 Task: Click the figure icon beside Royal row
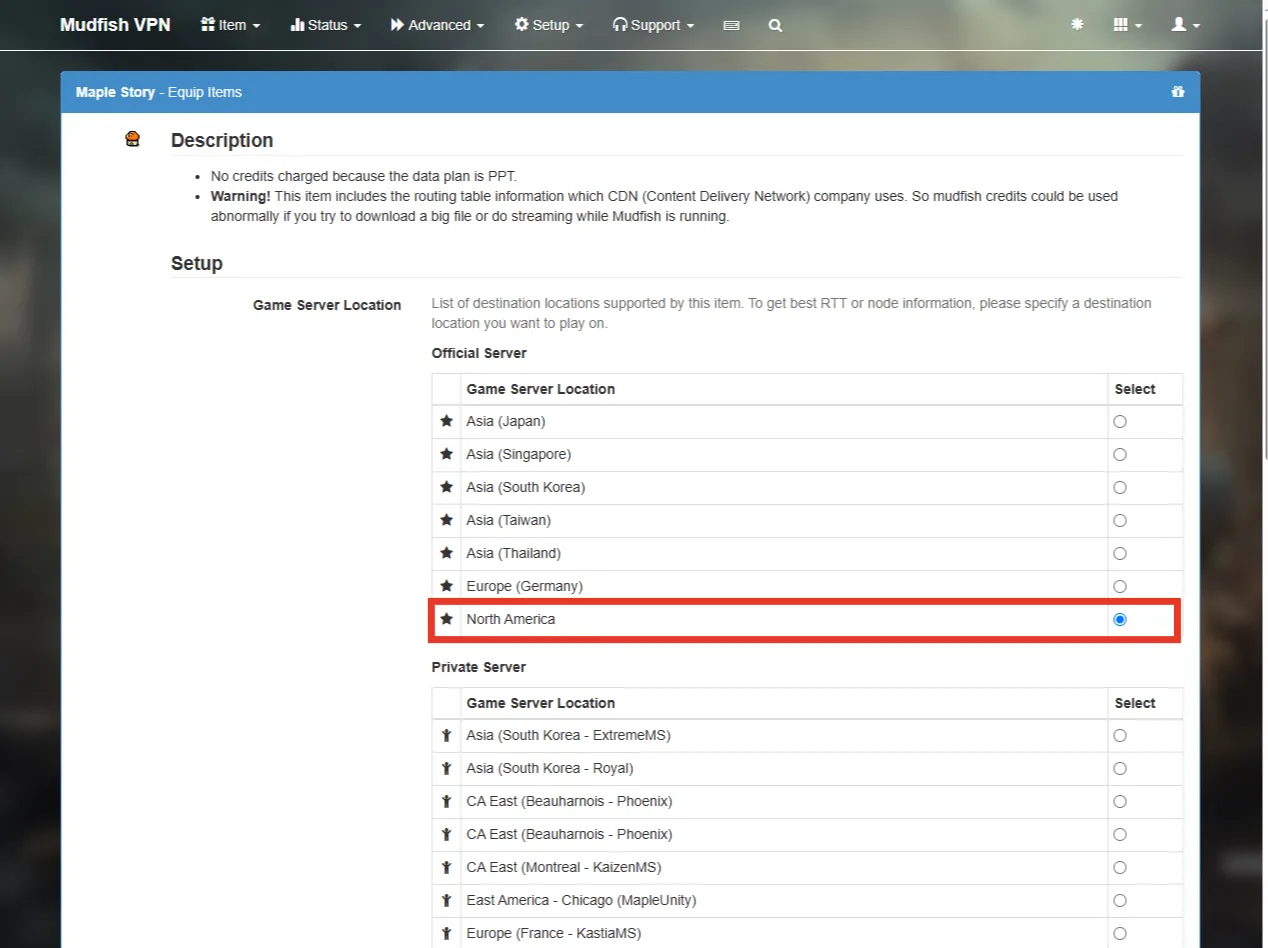447,768
